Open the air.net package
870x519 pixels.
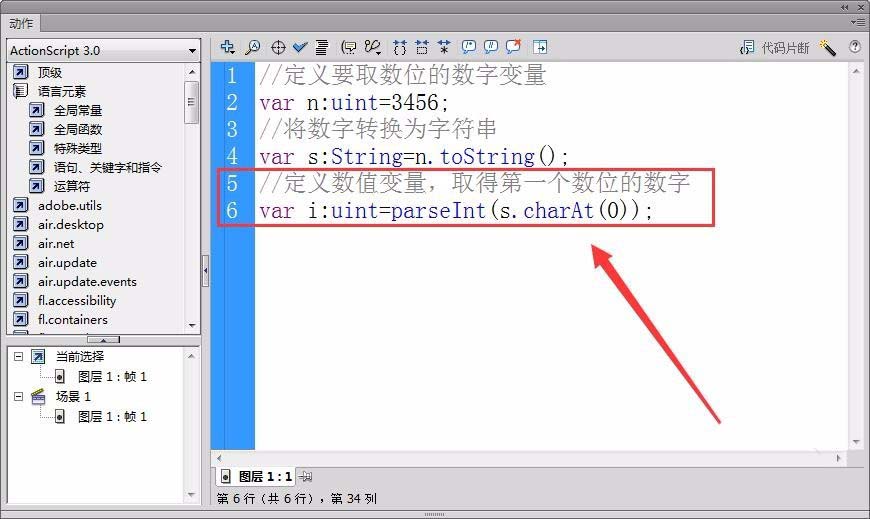pos(56,244)
